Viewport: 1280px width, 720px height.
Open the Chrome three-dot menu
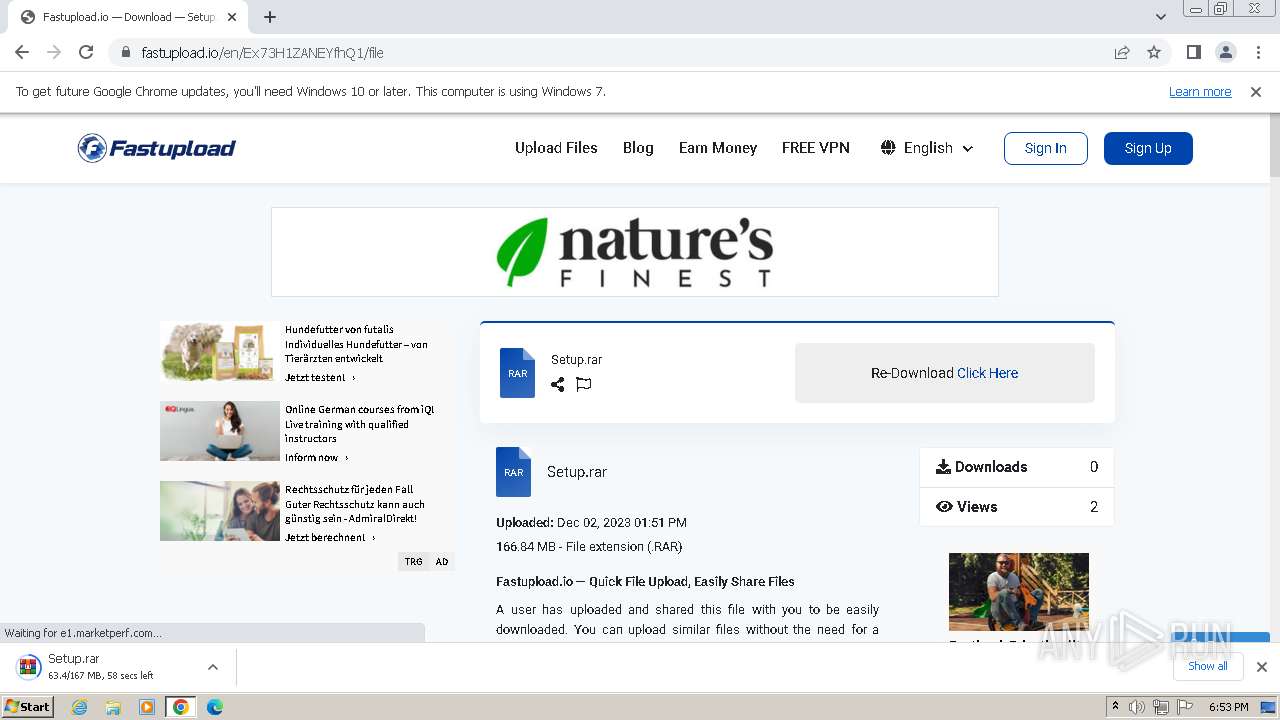tap(1258, 52)
